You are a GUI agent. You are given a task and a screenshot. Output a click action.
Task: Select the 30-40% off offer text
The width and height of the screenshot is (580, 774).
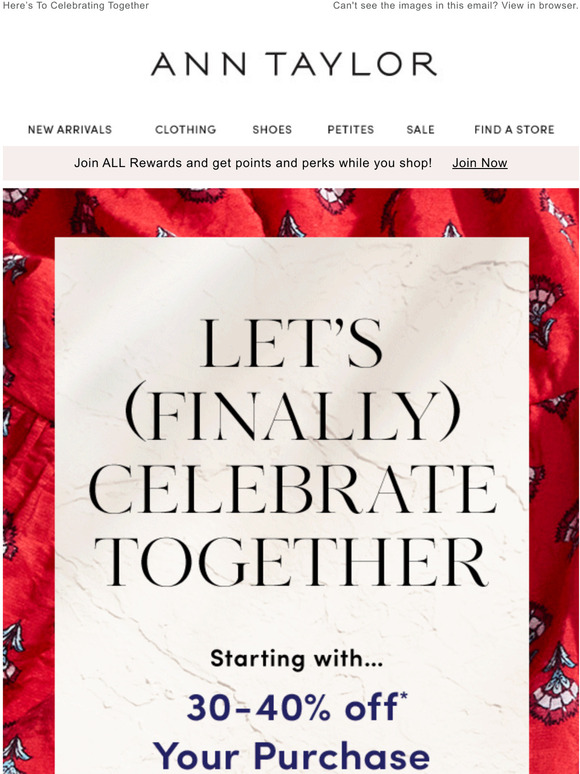coord(292,707)
